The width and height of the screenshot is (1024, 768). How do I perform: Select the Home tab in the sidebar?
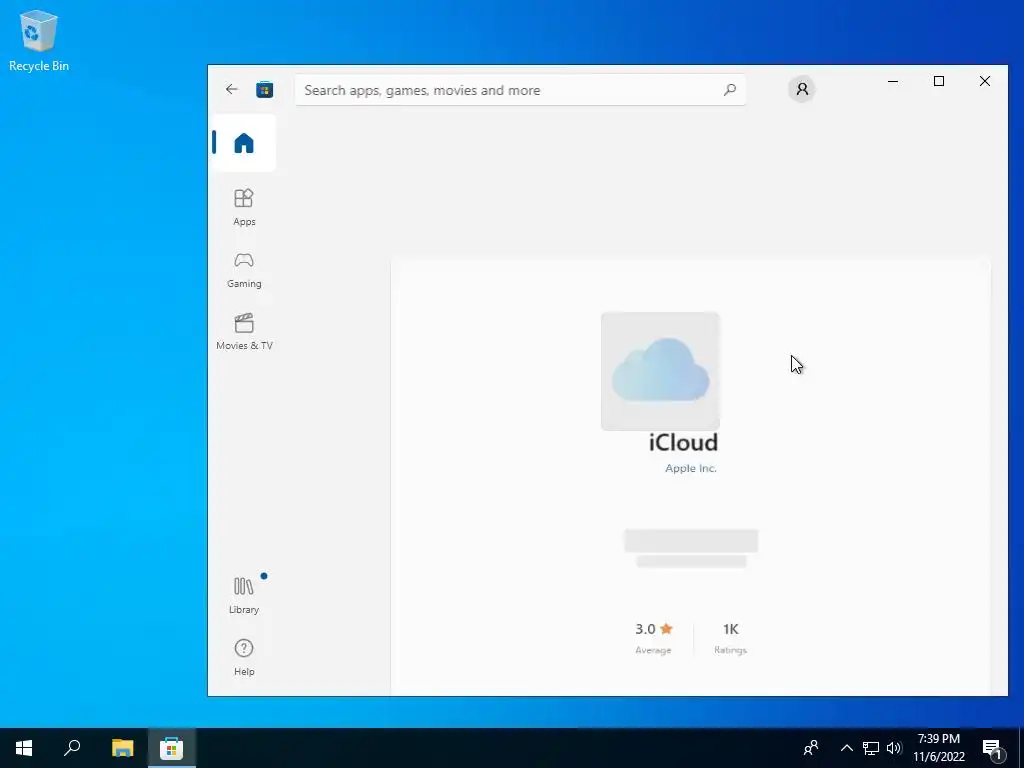pyautogui.click(x=244, y=143)
